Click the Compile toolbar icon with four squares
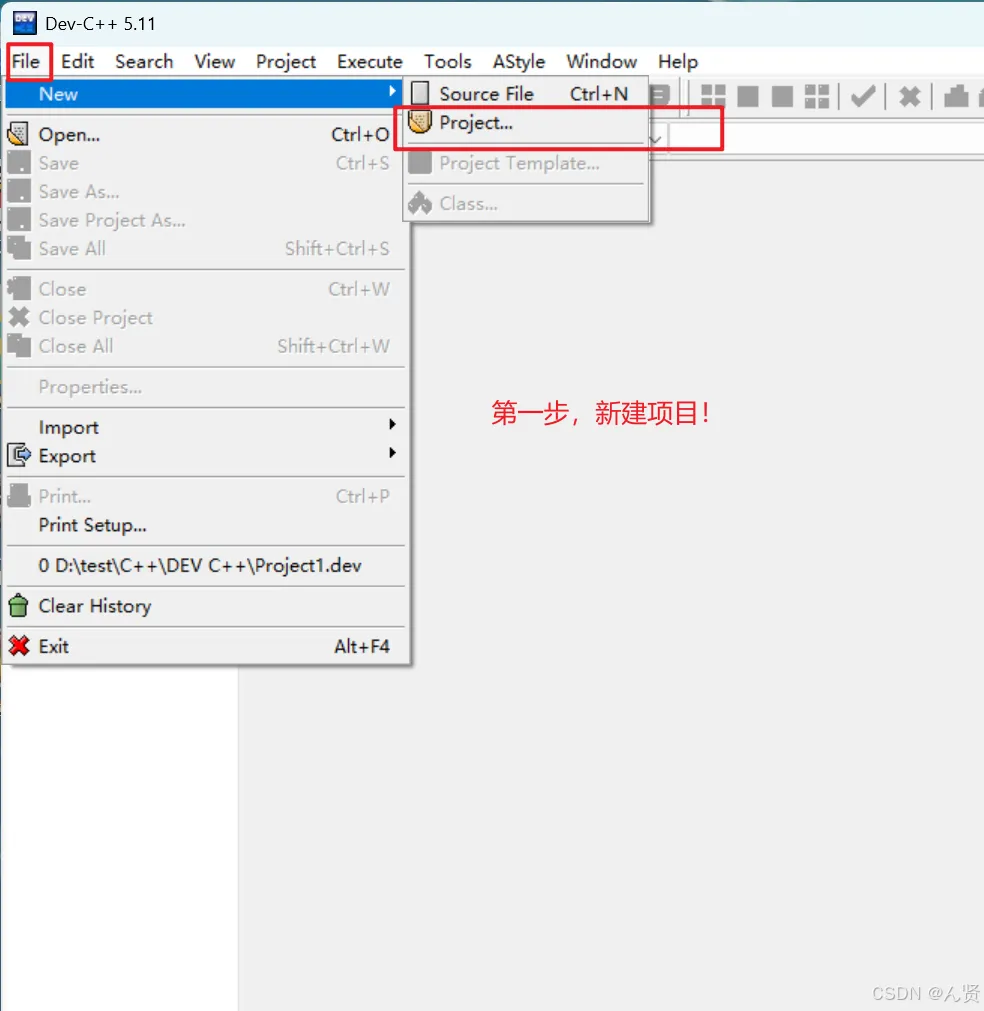 [x=713, y=97]
